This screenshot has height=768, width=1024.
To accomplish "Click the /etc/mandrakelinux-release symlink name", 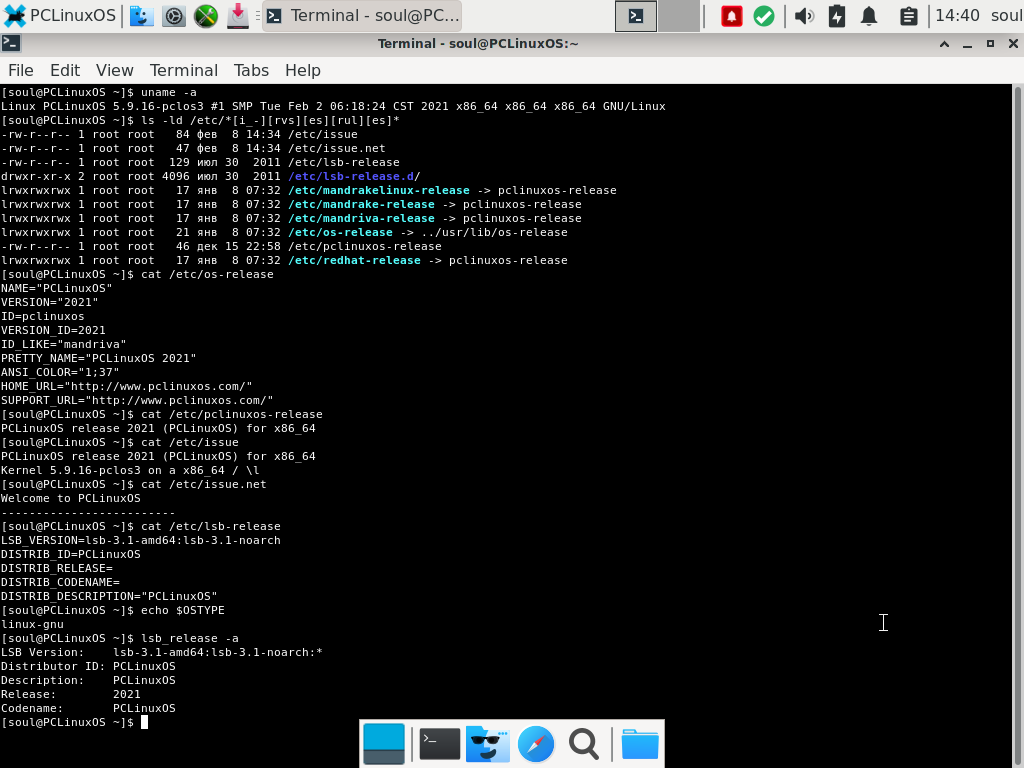I will point(379,191).
